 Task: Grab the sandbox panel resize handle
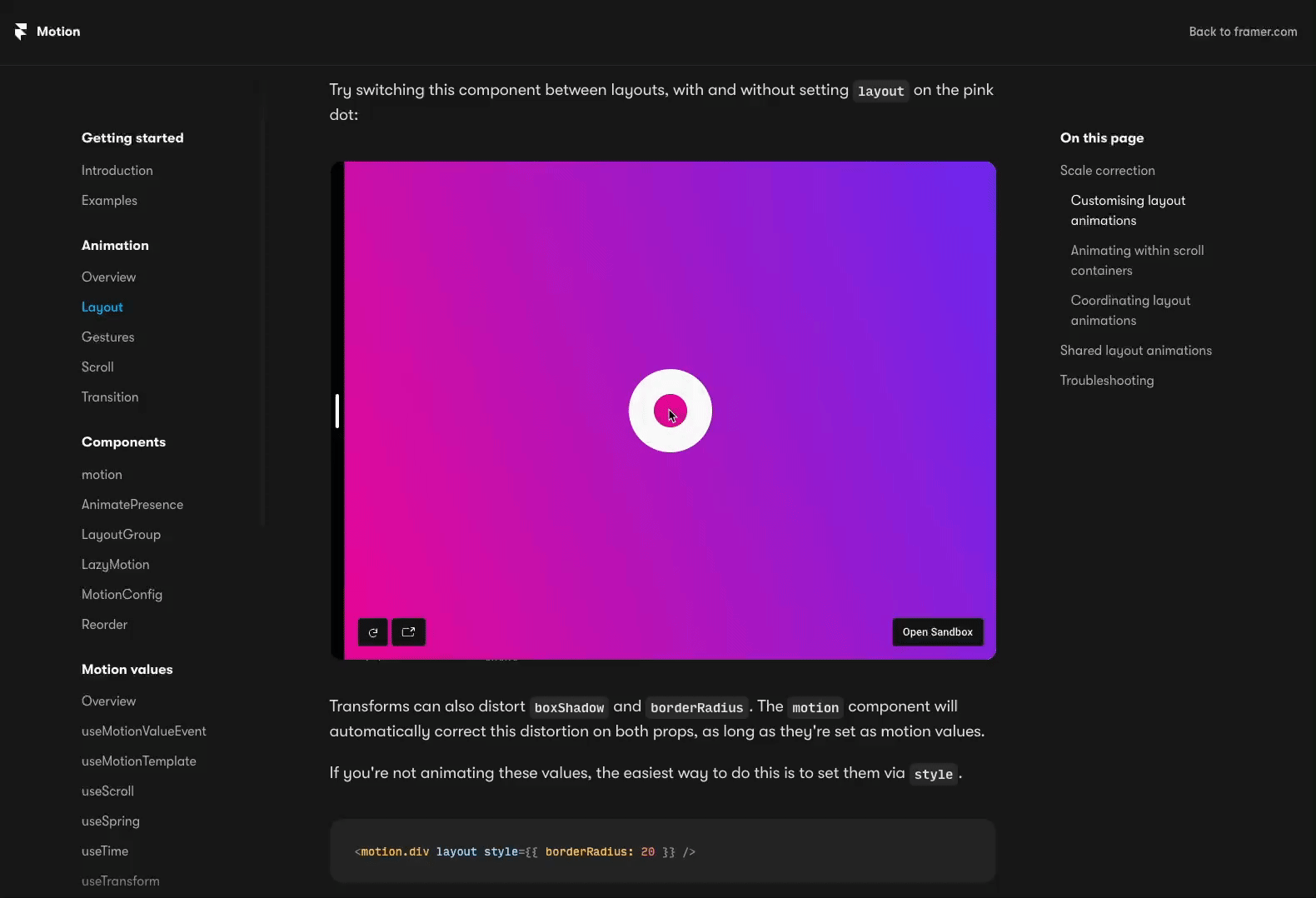(x=337, y=411)
